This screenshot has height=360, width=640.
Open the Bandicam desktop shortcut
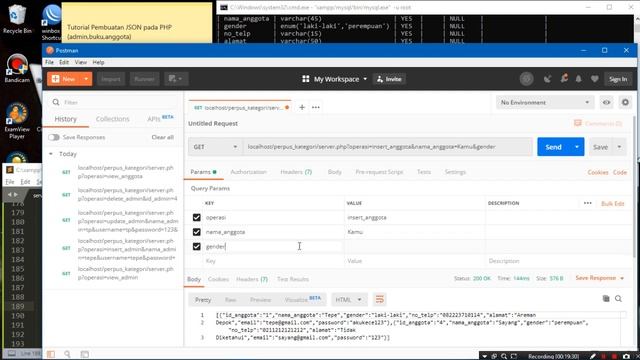click(17, 68)
